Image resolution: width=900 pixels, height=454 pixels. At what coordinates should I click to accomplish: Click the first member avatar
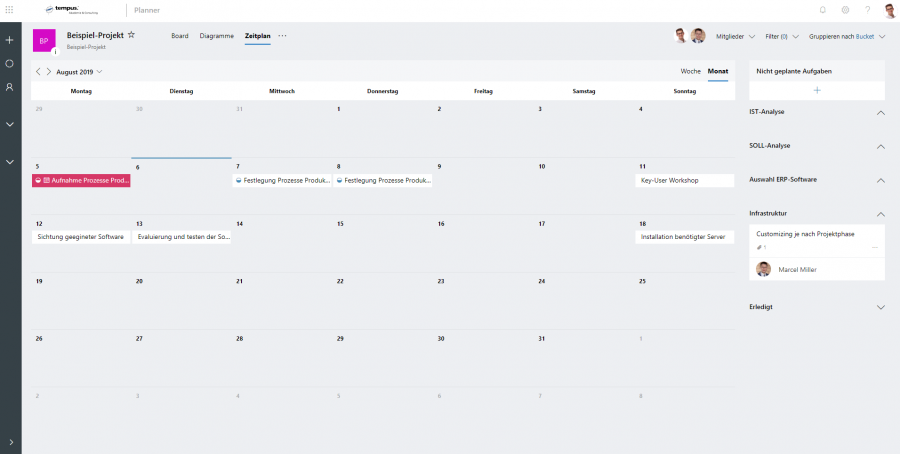point(681,36)
